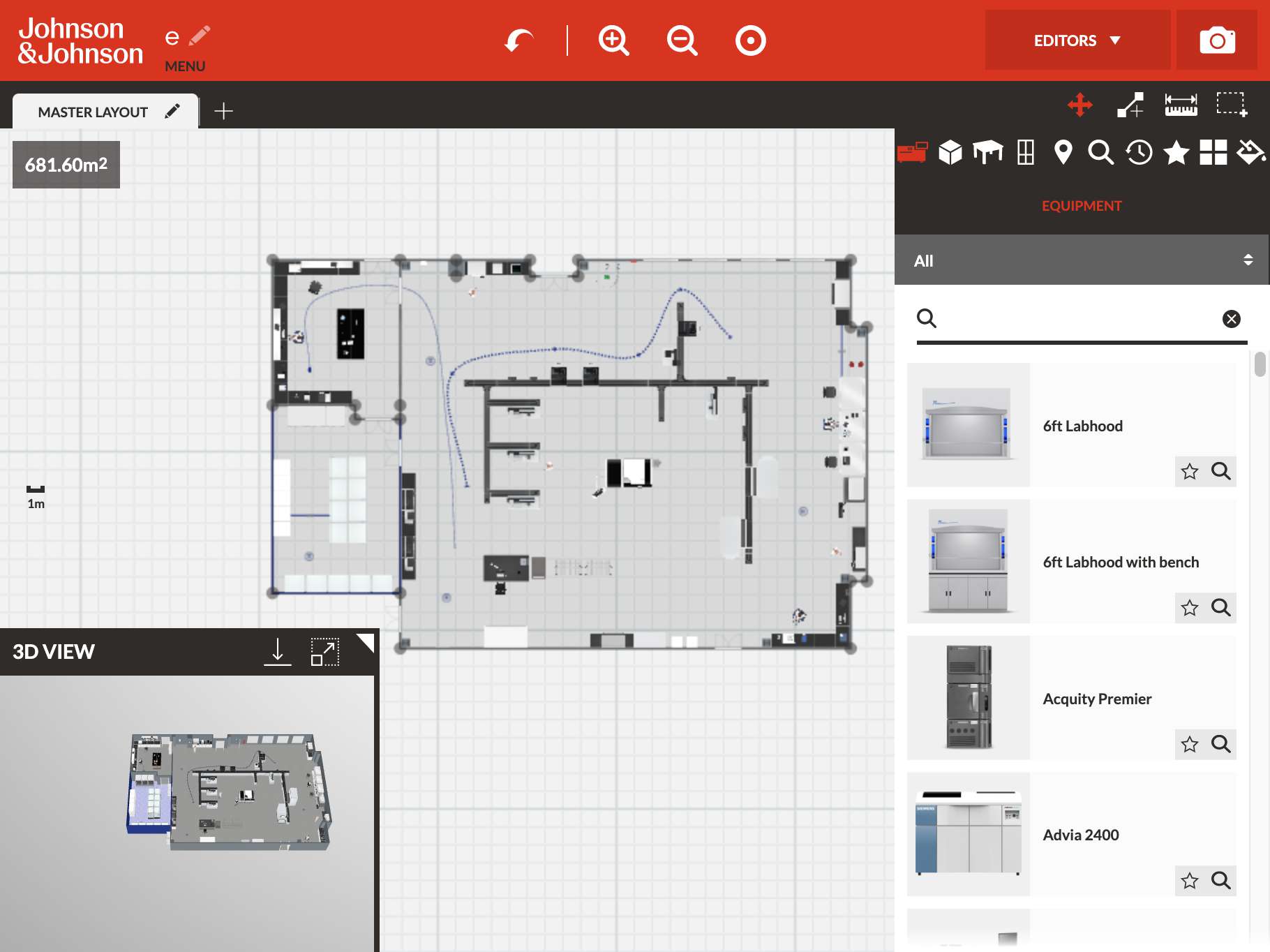Open the 3D cube objects category

(950, 151)
